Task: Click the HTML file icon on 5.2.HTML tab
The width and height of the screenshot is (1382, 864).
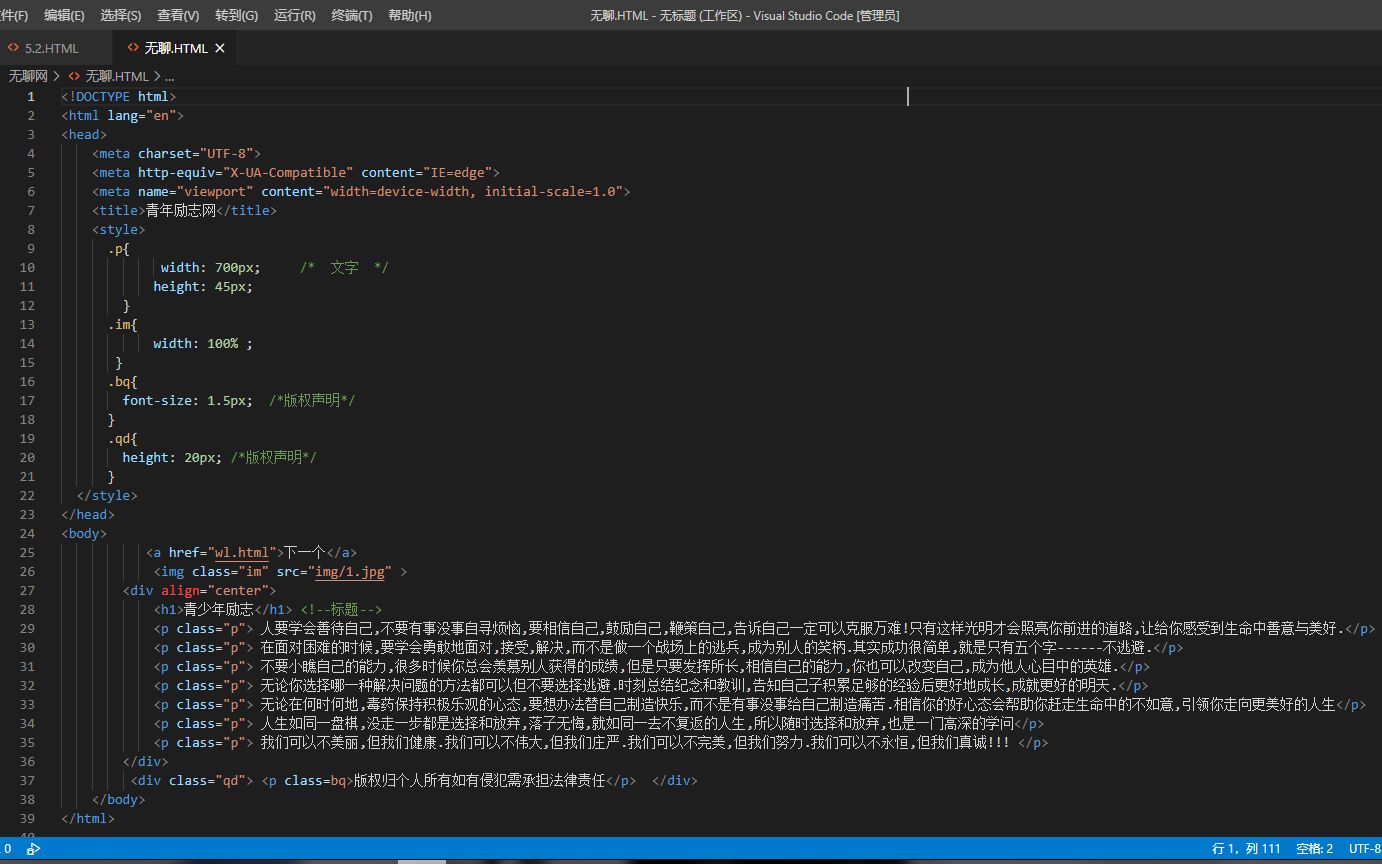Action: tap(13, 48)
